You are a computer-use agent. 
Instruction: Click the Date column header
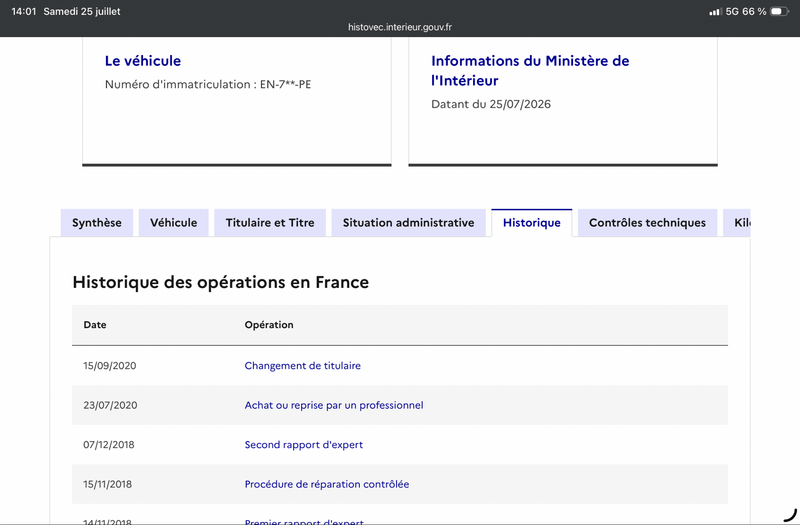click(x=95, y=325)
